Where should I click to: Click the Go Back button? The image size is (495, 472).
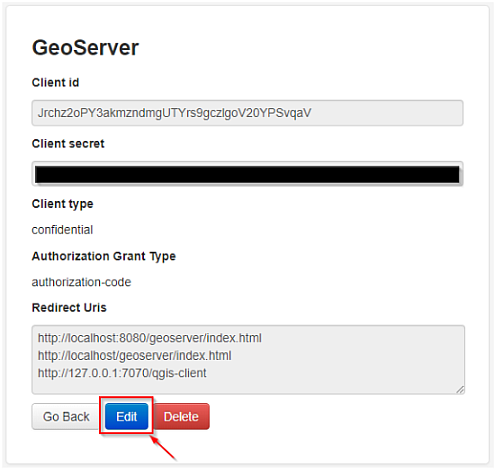[66, 416]
